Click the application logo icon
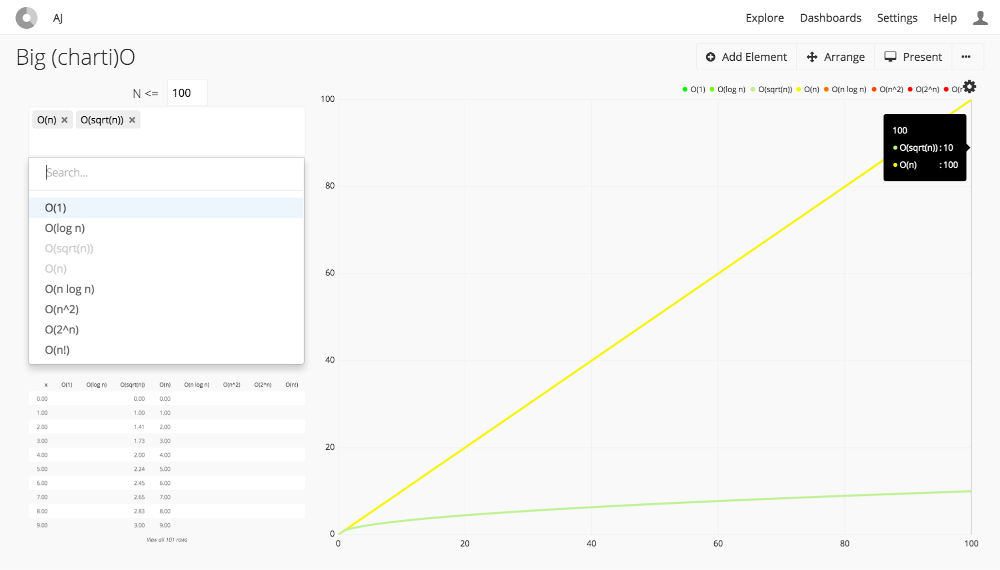Screen dimensions: 1000x570 [26, 18]
